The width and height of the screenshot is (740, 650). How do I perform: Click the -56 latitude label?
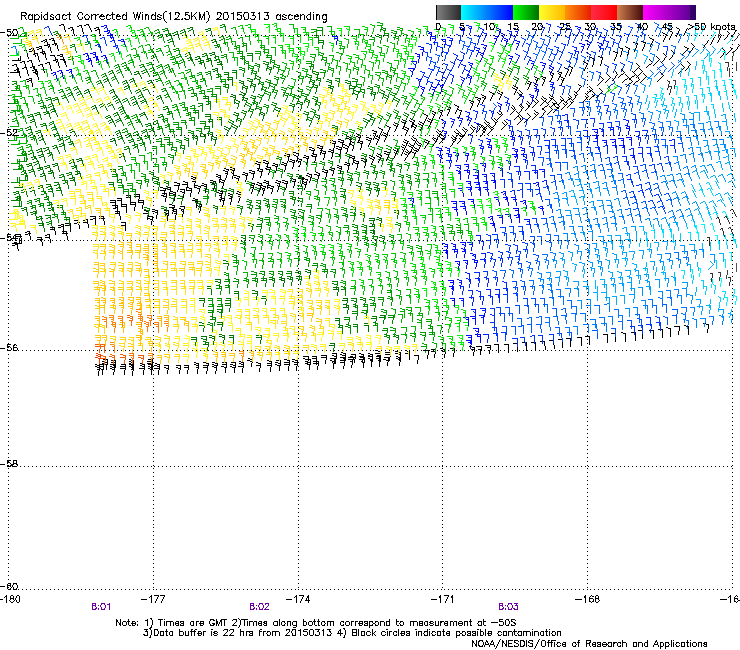pyautogui.click(x=9, y=348)
